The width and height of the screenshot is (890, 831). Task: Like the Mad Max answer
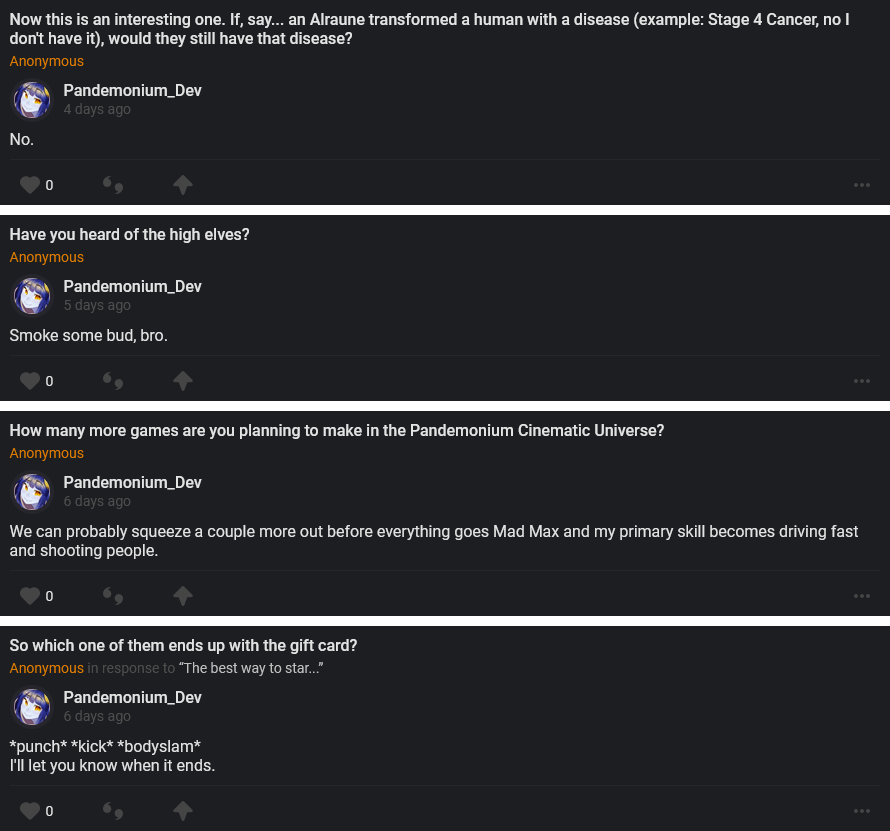pos(30,596)
